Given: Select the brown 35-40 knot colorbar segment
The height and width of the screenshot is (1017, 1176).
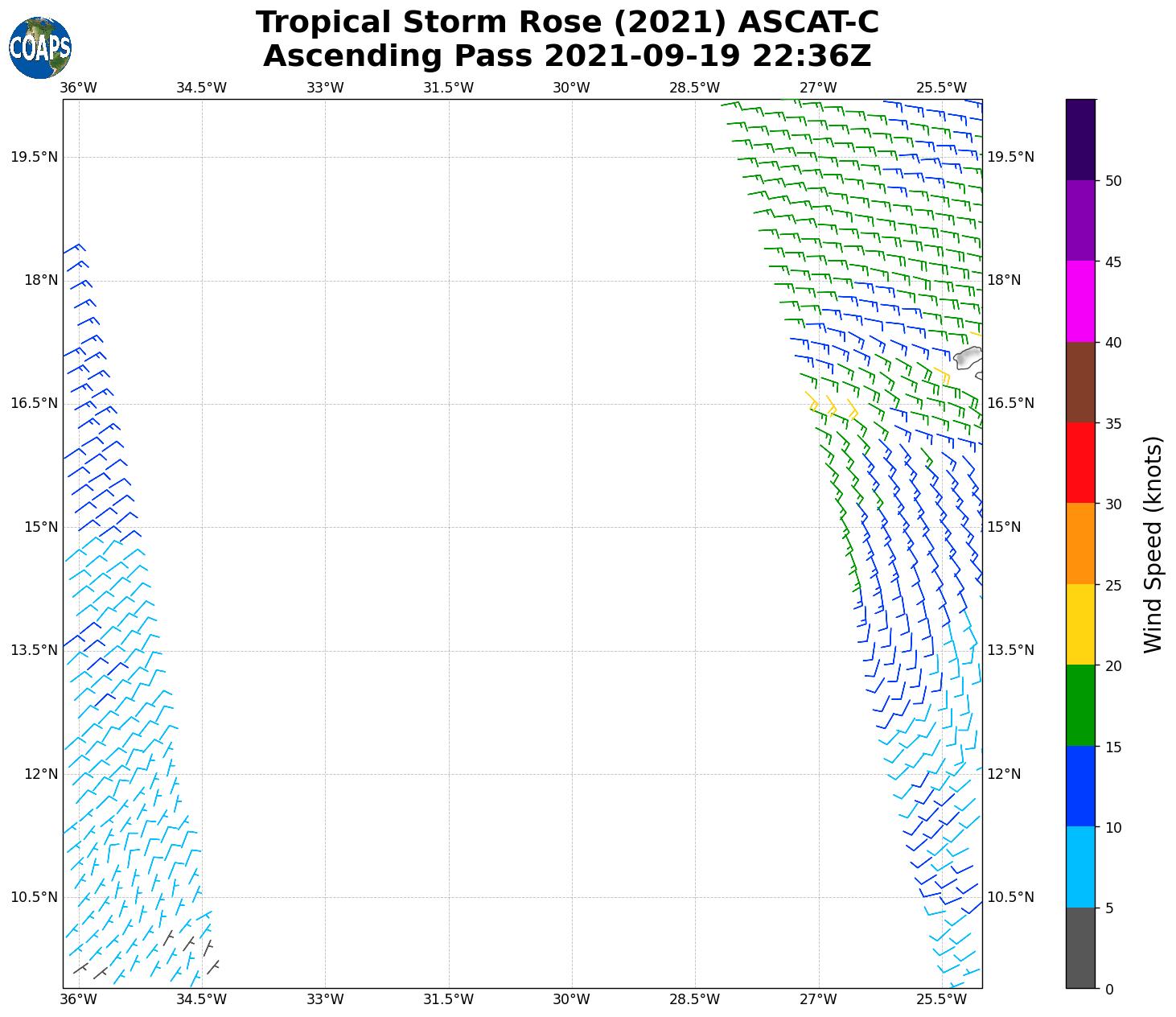Looking at the screenshot, I should [1079, 382].
